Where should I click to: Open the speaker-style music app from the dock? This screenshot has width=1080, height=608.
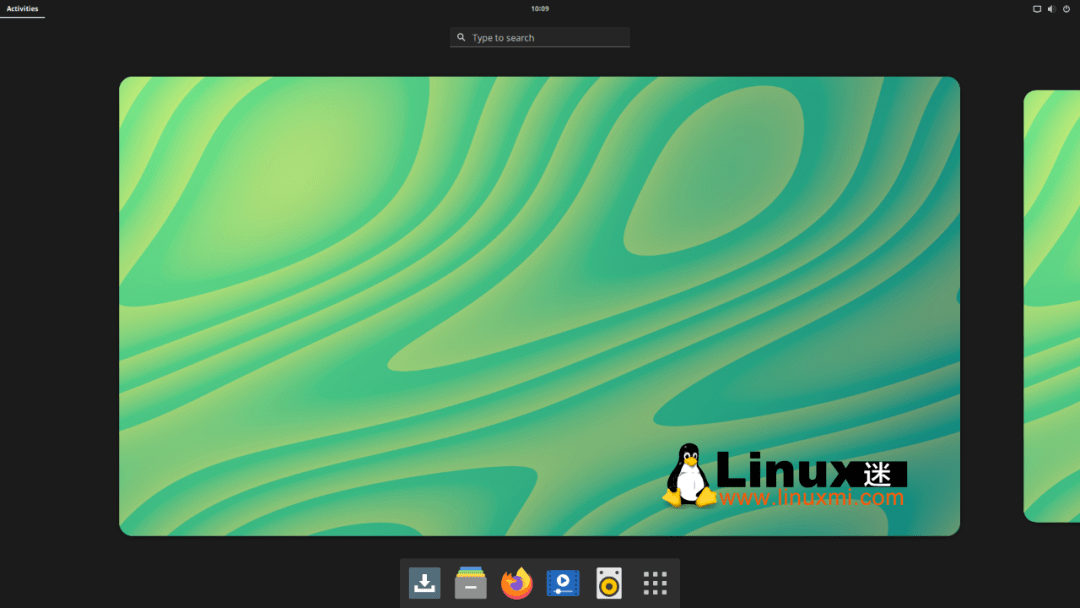[x=609, y=582]
